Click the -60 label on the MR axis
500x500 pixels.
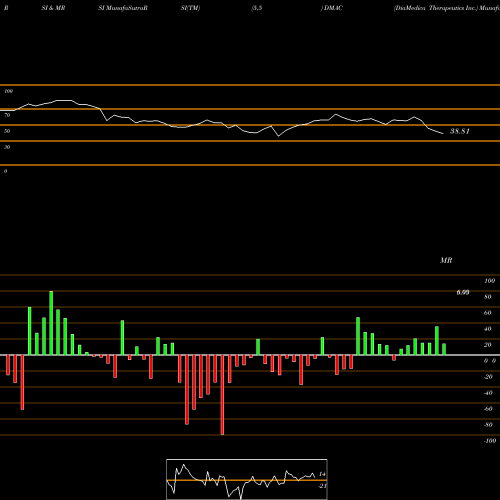coord(488,409)
